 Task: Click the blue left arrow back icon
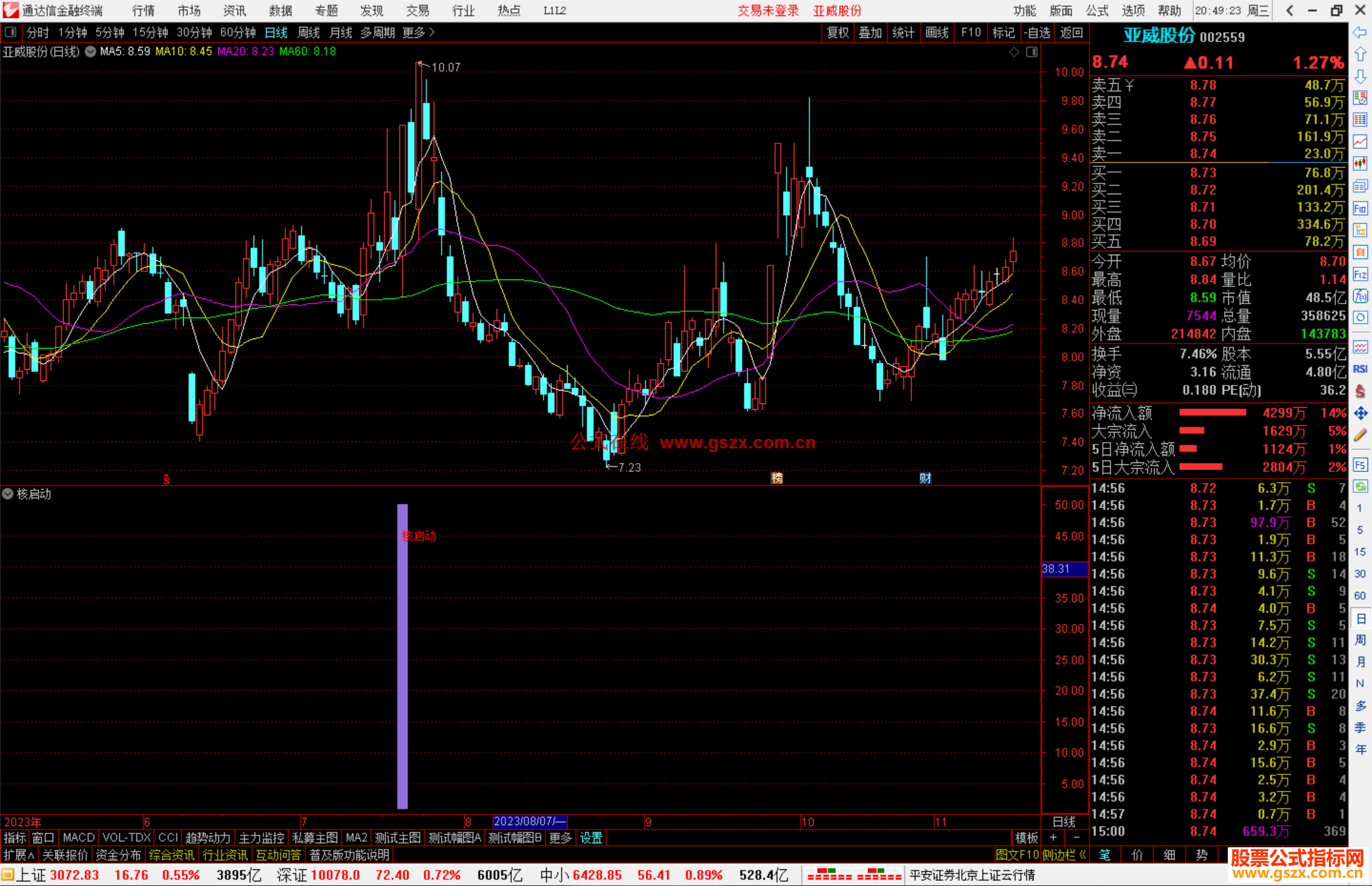[x=1360, y=32]
